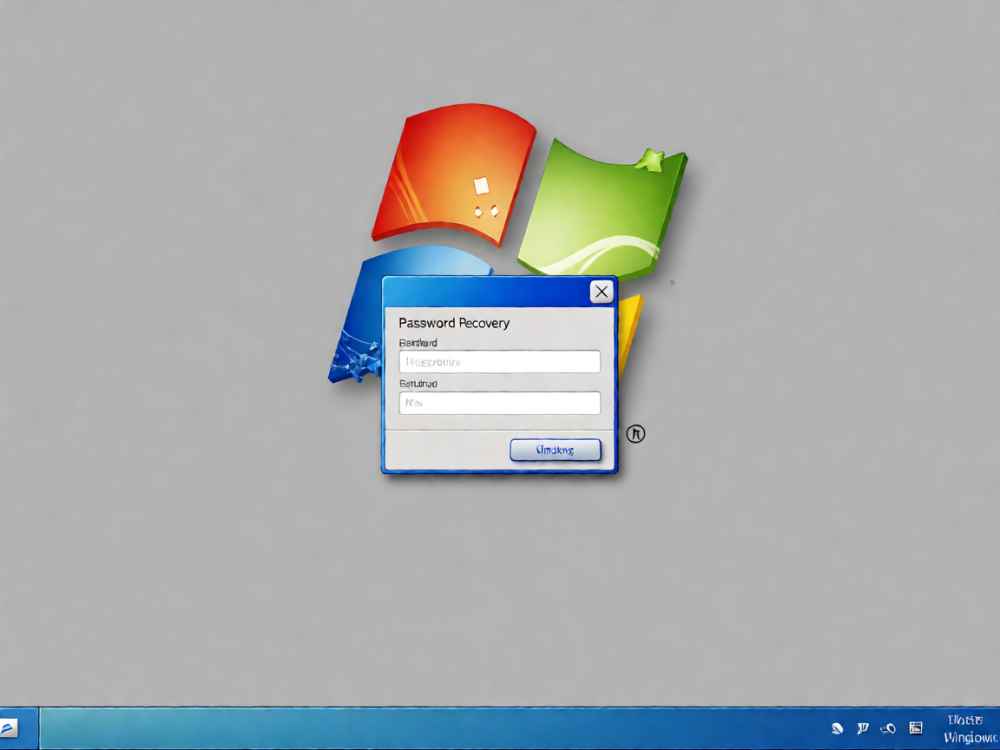Click the square window-like system tray icon
This screenshot has width=1000, height=750.
pos(916,728)
